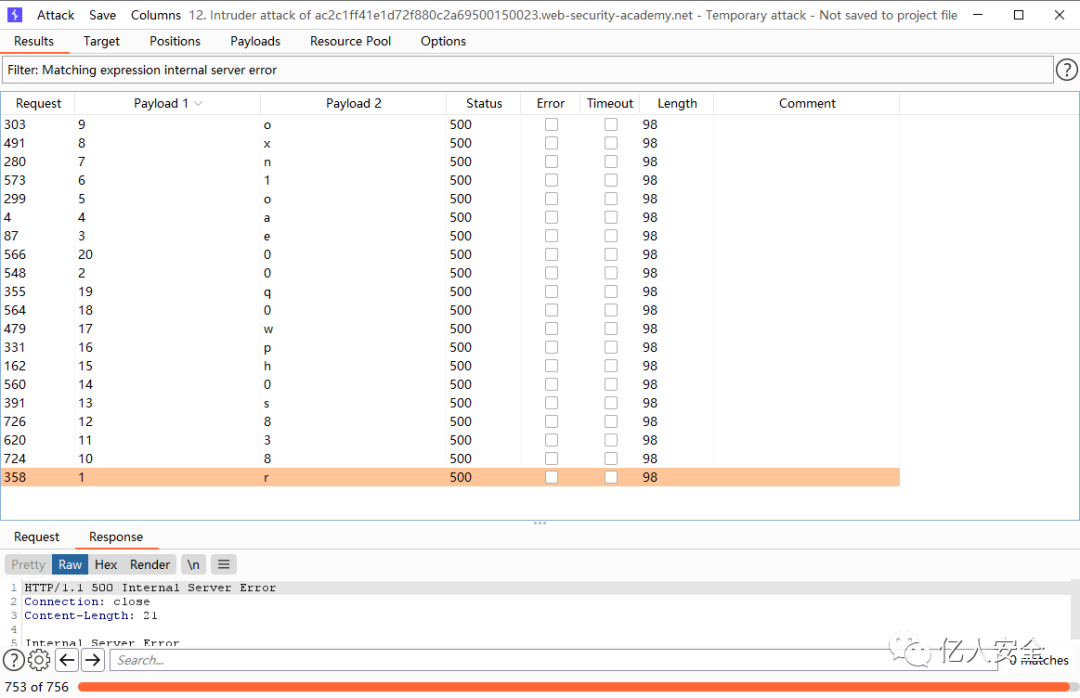This screenshot has height=698, width=1080.
Task: Toggle Timeout checkbox for request 573
Action: pos(611,181)
